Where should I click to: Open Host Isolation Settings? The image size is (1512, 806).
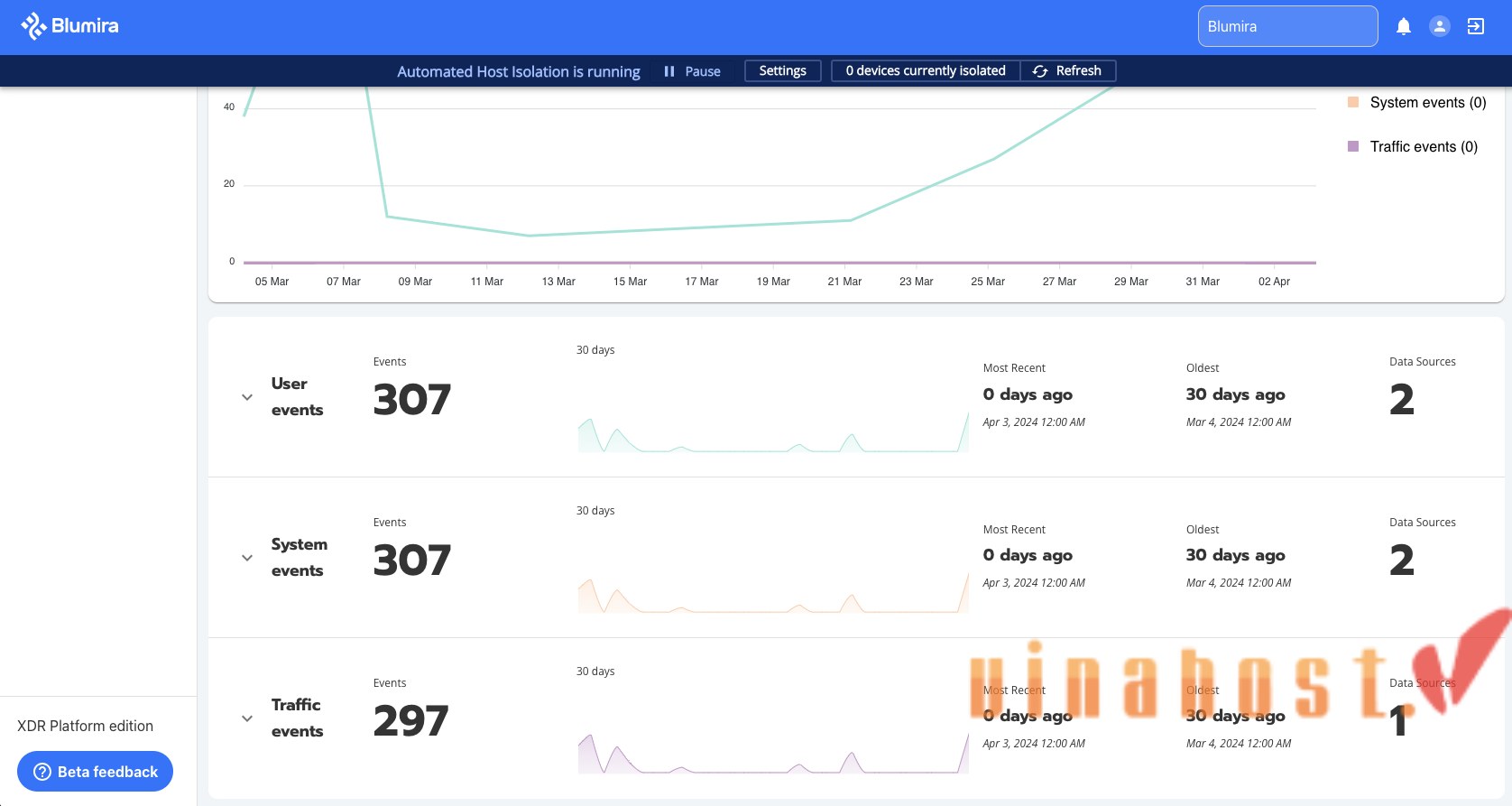782,71
